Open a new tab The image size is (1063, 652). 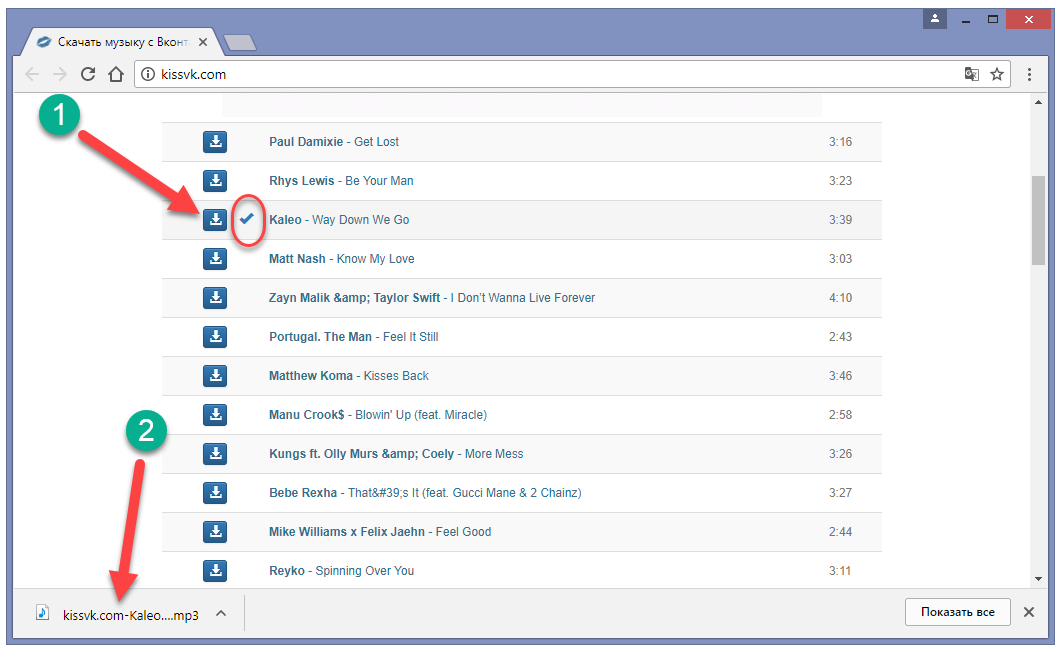240,42
